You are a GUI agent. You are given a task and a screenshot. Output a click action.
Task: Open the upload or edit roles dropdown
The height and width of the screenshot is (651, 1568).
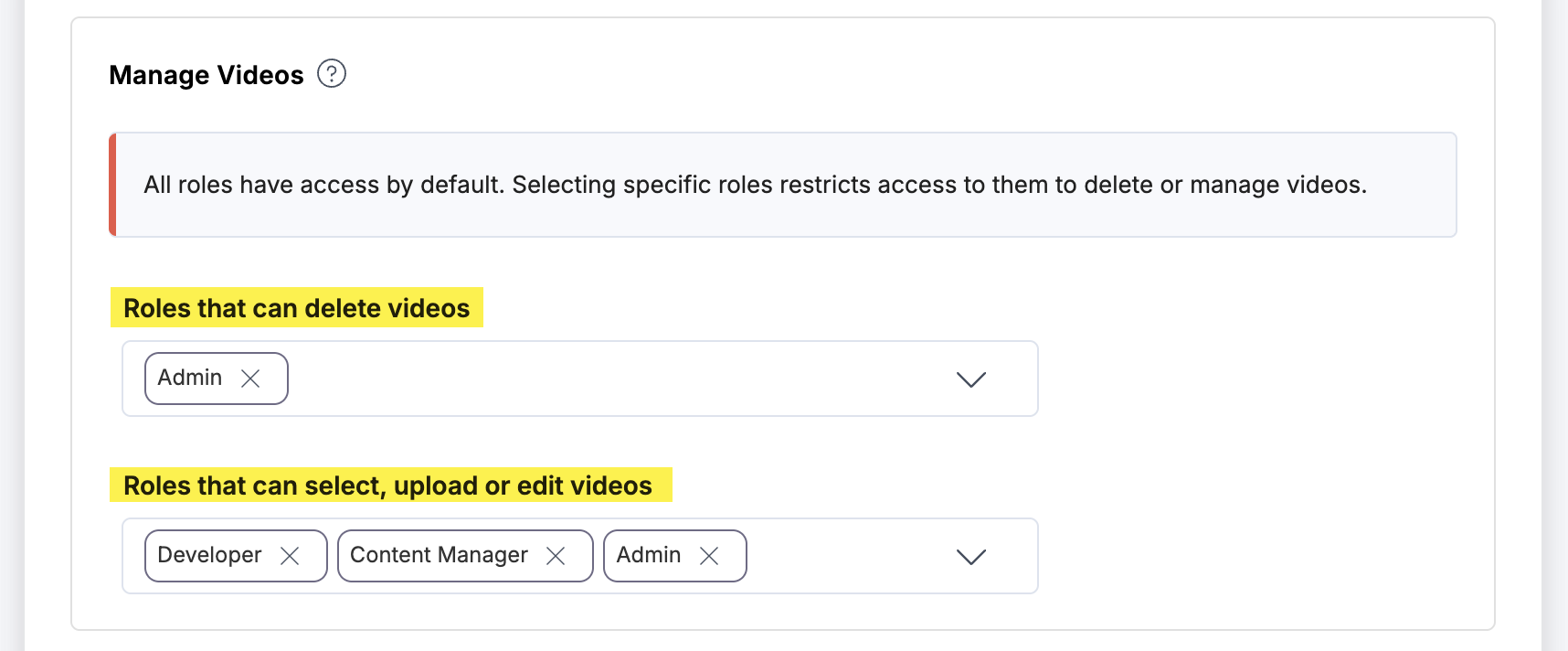point(971,556)
